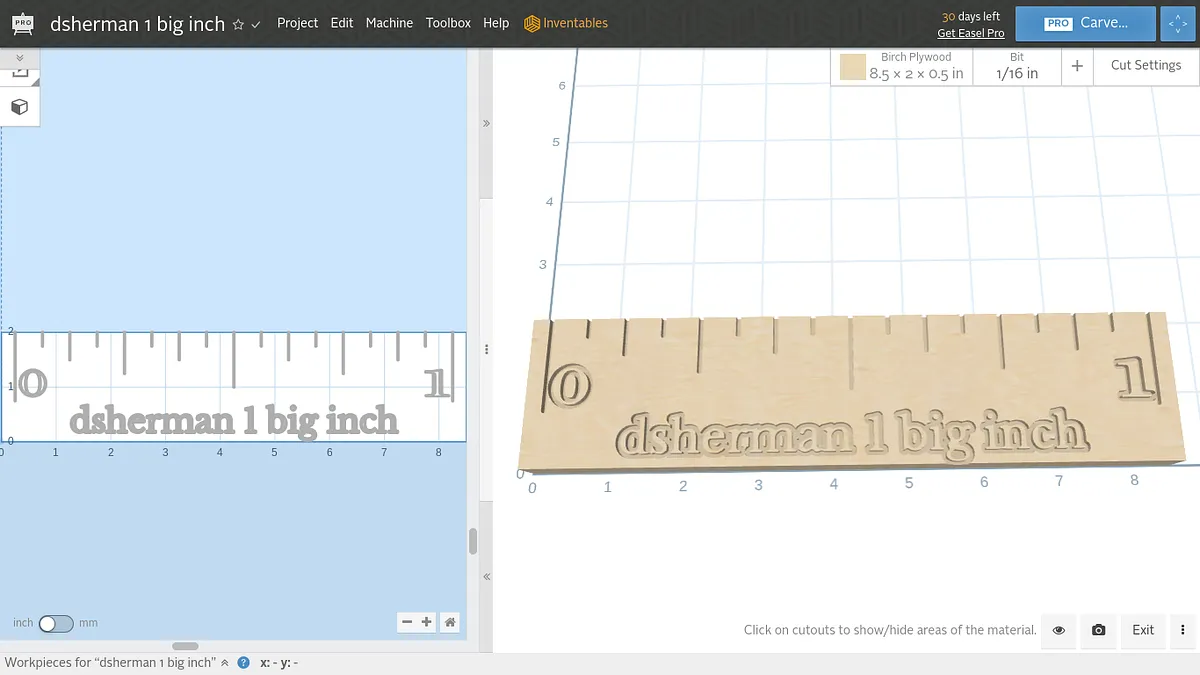Open the Toolbox menu

[448, 23]
